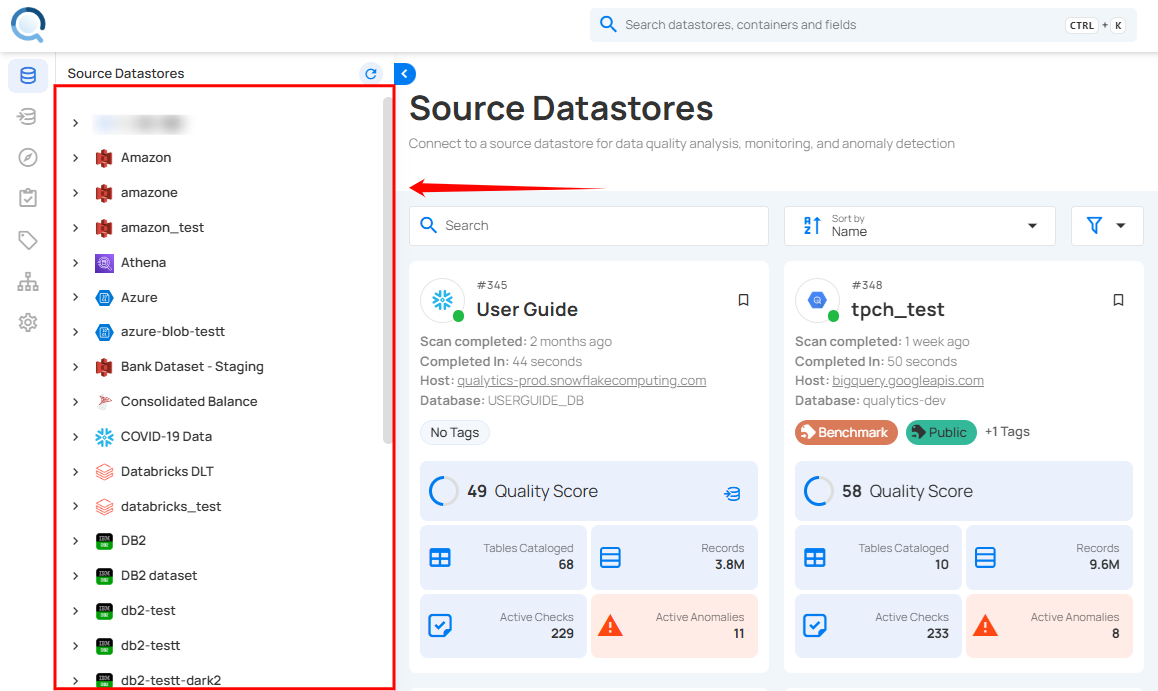Open User Guide Tables Cataloged 68 tile
Viewport: 1158px width, 691px height.
[x=503, y=557]
